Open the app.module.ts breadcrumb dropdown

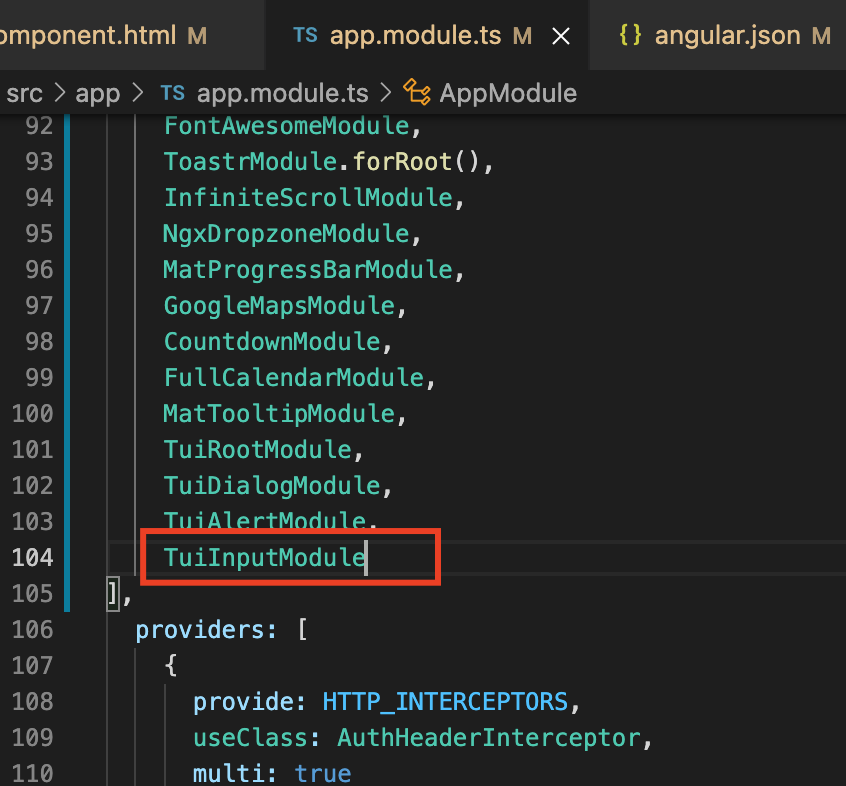282,92
